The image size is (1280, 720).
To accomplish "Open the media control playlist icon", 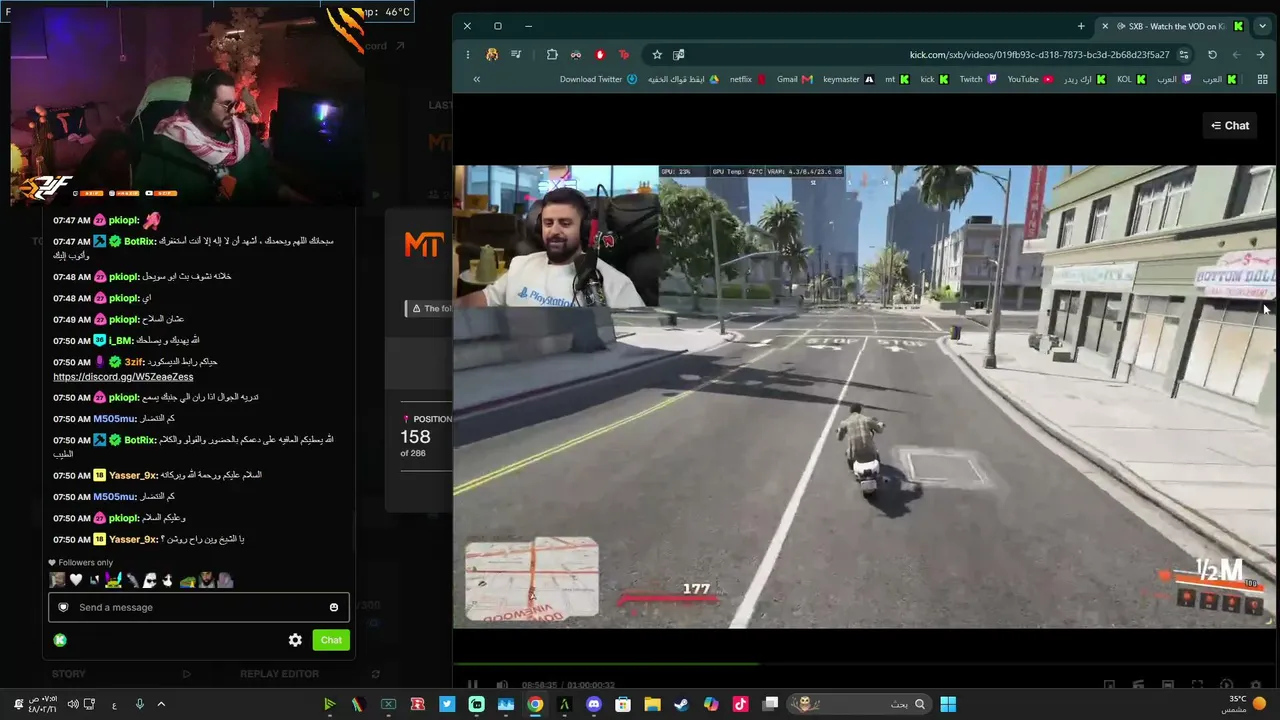I will pos(516,55).
